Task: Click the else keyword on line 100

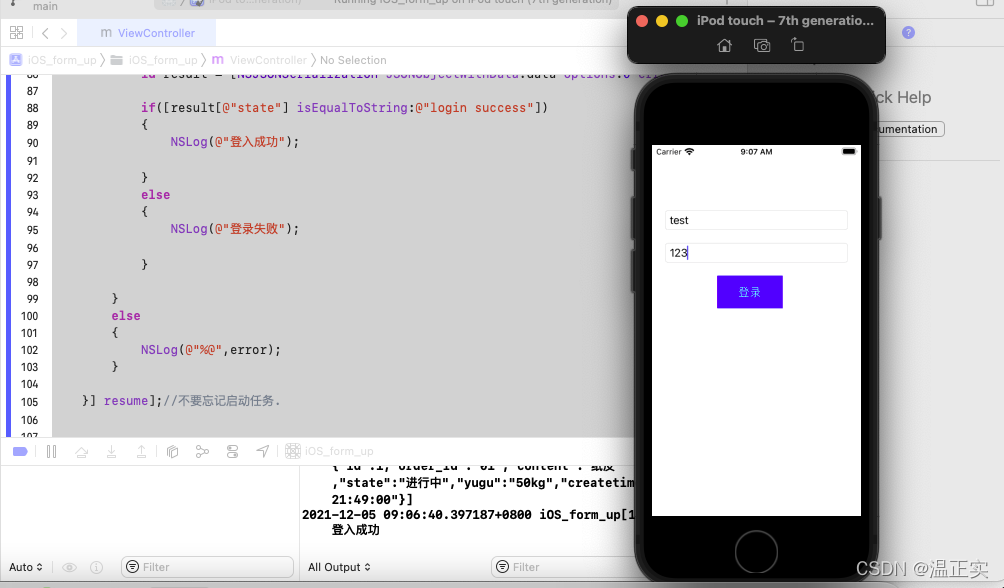Action: point(126,316)
